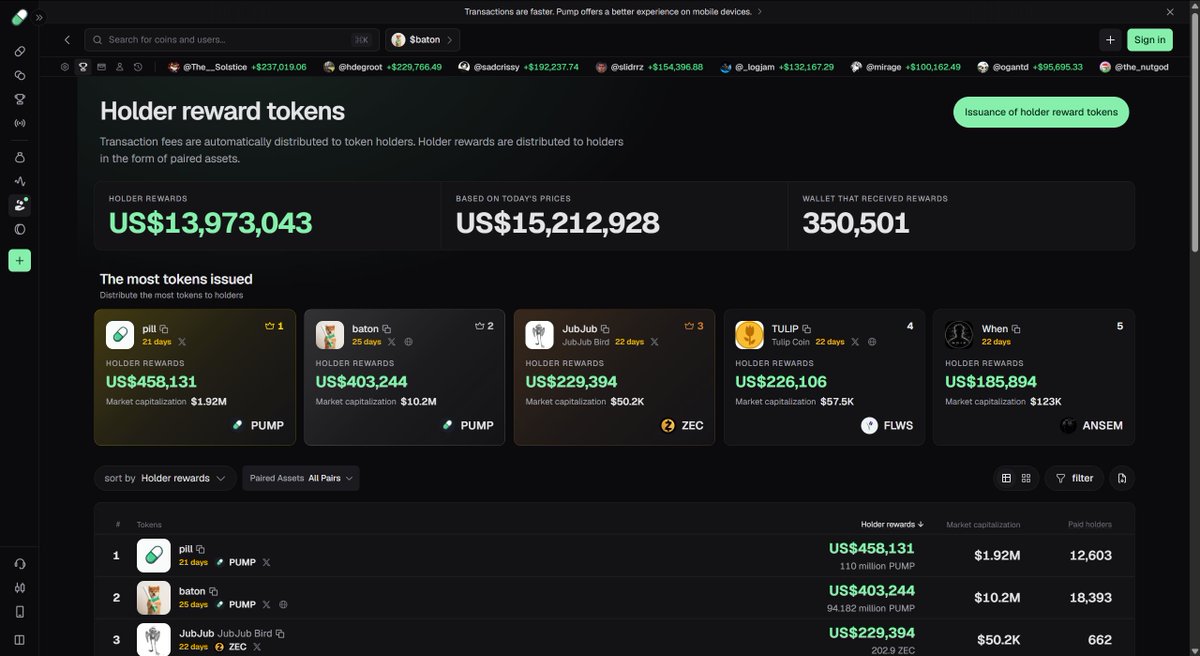Click the activity pulse icon in the sidebar
This screenshot has height=656, width=1200.
click(19, 181)
